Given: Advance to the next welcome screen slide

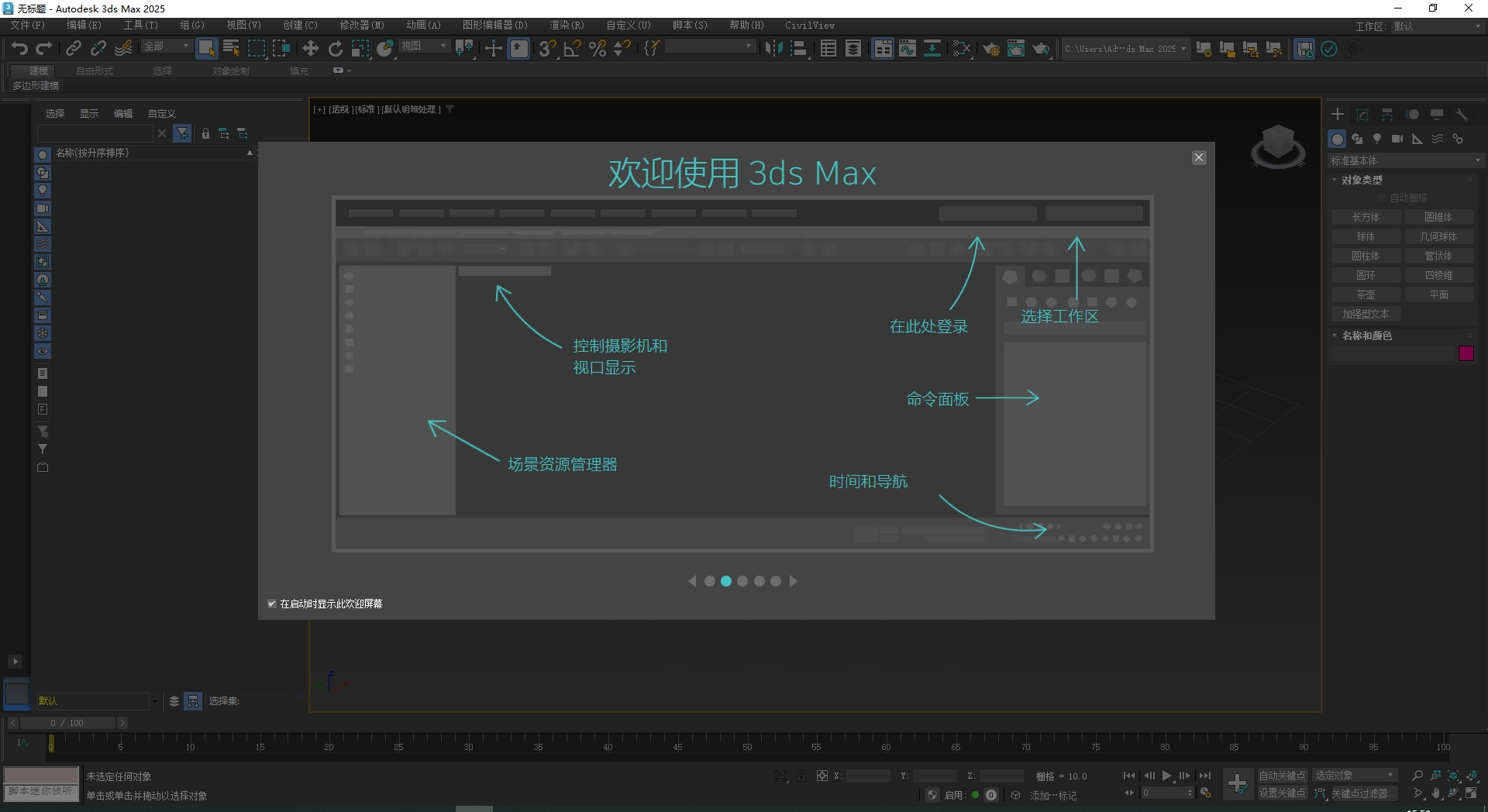Looking at the screenshot, I should pos(793,581).
